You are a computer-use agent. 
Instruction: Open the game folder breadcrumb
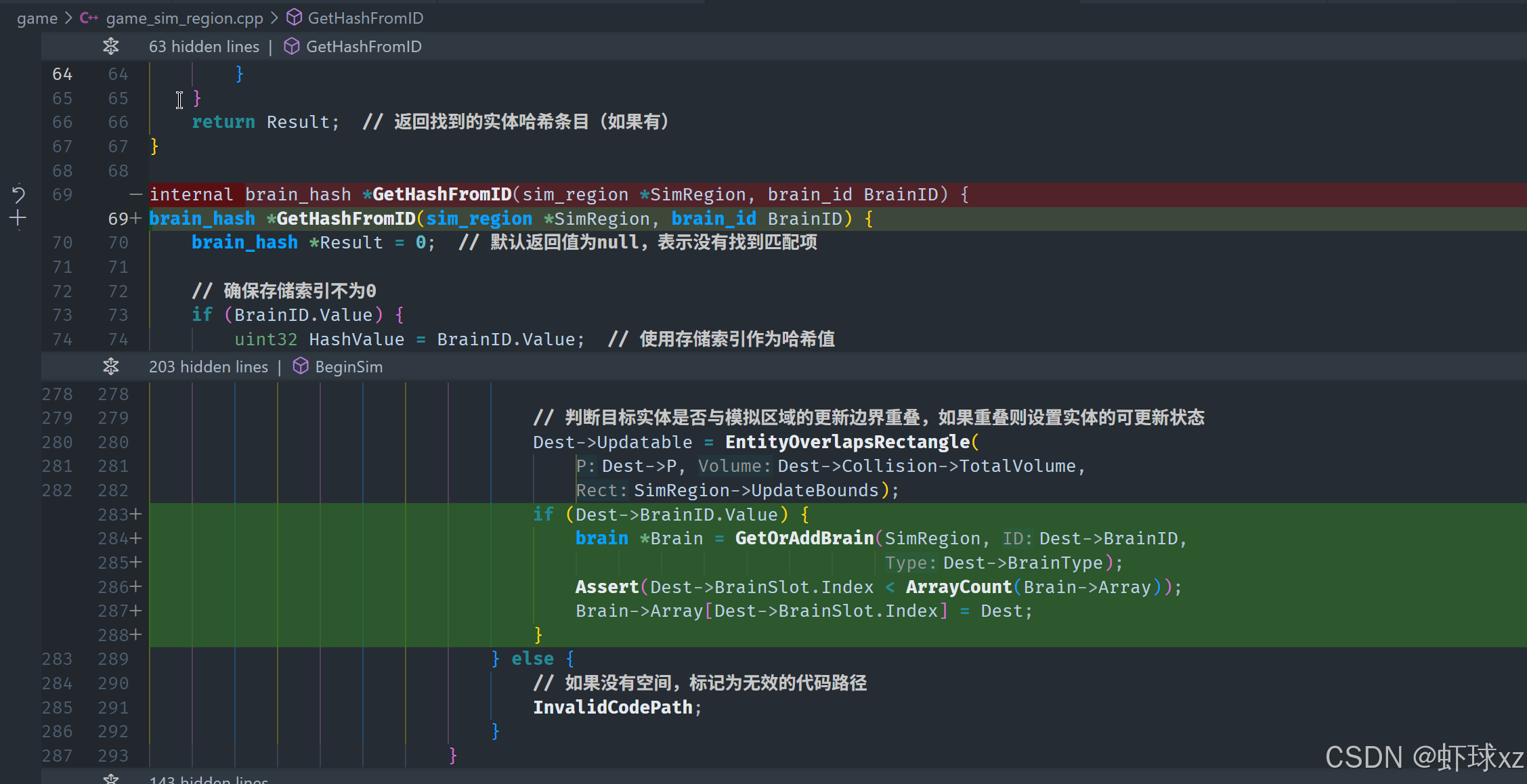click(x=37, y=18)
